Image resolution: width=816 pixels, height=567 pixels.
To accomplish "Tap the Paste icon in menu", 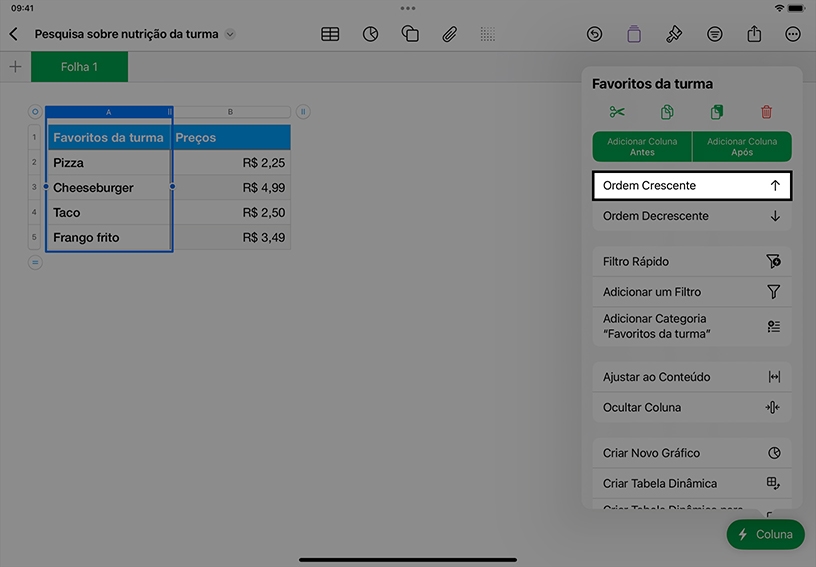I will click(717, 112).
